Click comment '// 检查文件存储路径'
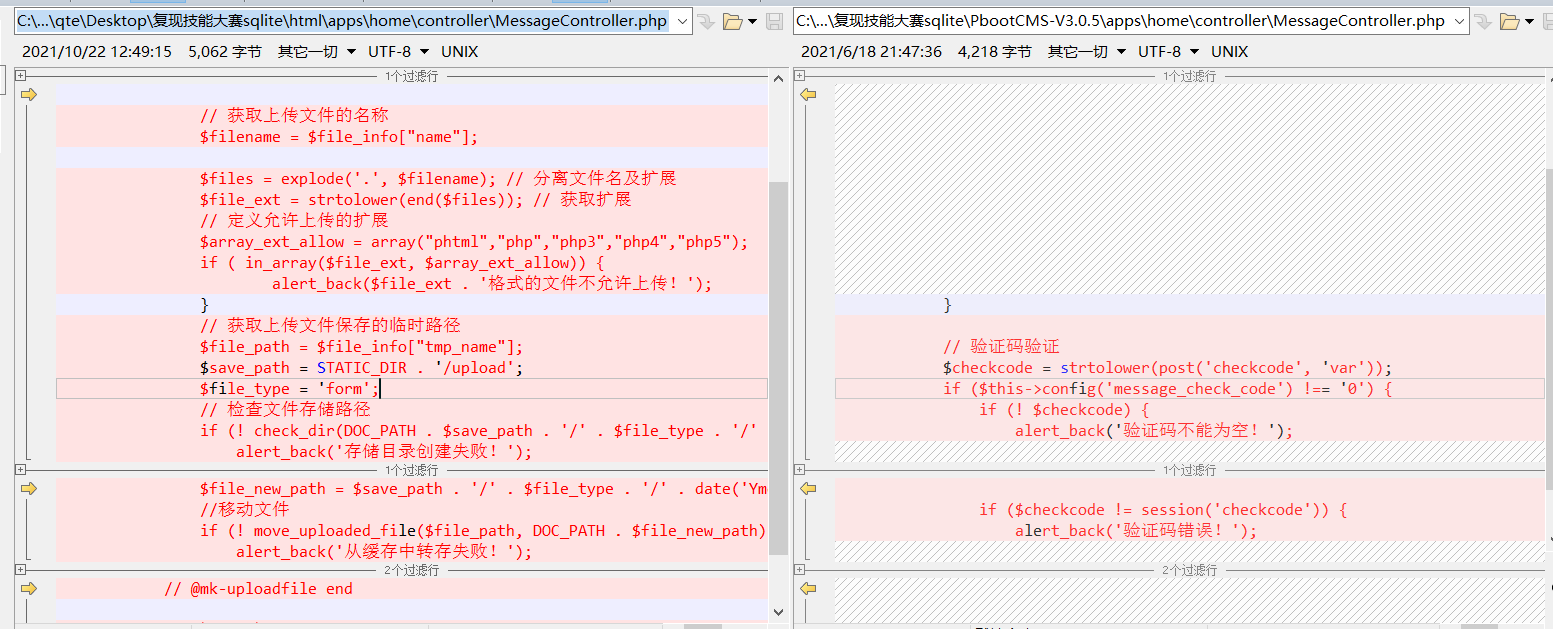This screenshot has height=629, width=1553. coord(285,410)
